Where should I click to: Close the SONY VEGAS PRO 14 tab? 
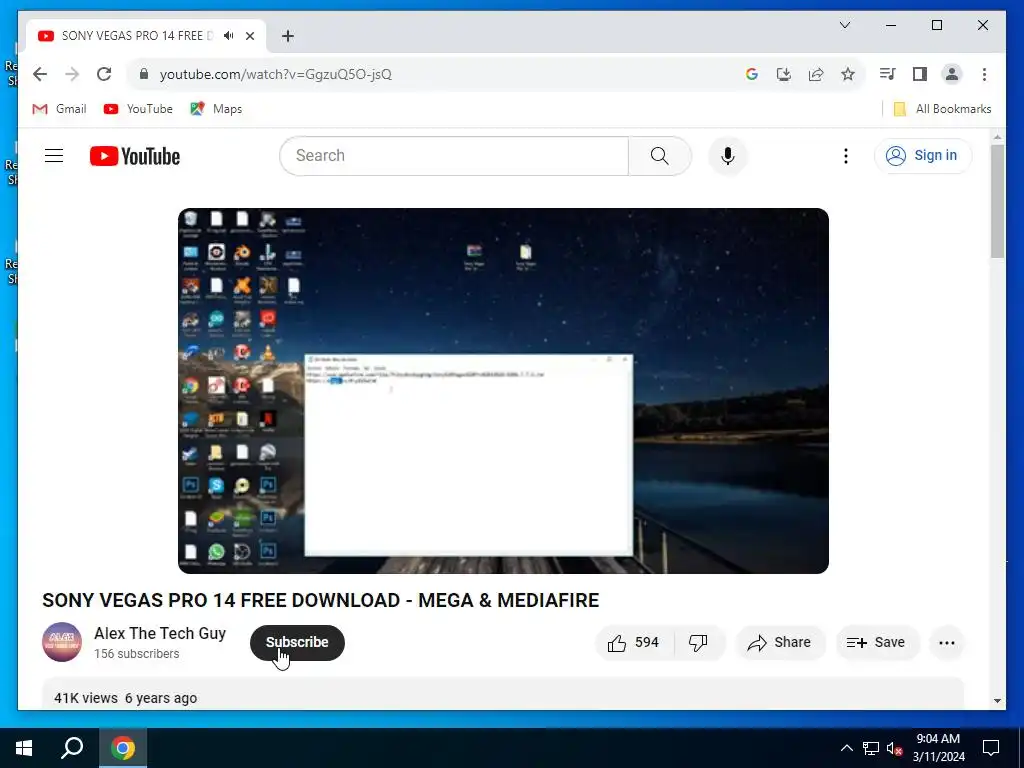(x=249, y=36)
